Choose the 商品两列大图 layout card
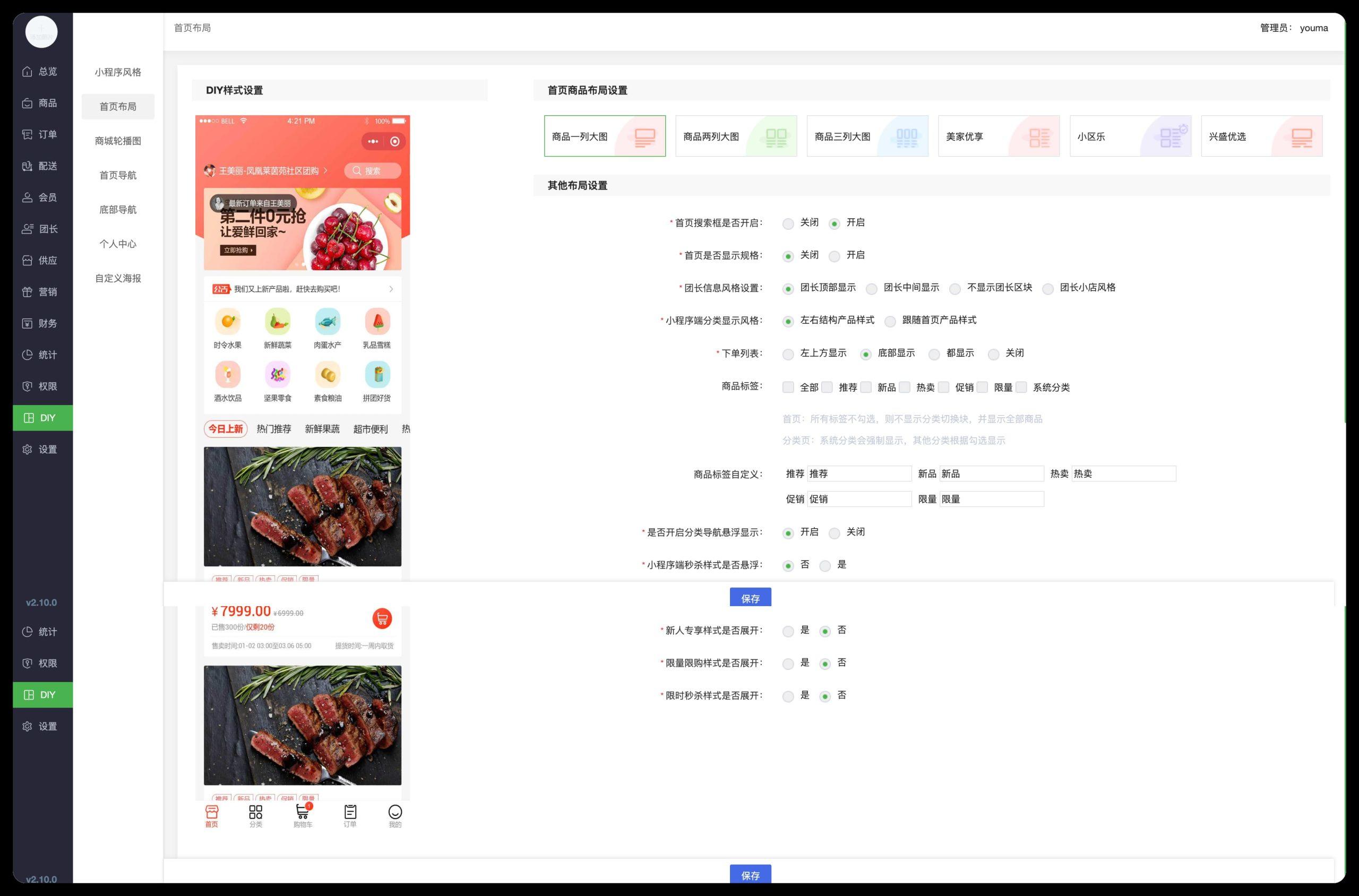The width and height of the screenshot is (1359, 896). click(x=736, y=136)
